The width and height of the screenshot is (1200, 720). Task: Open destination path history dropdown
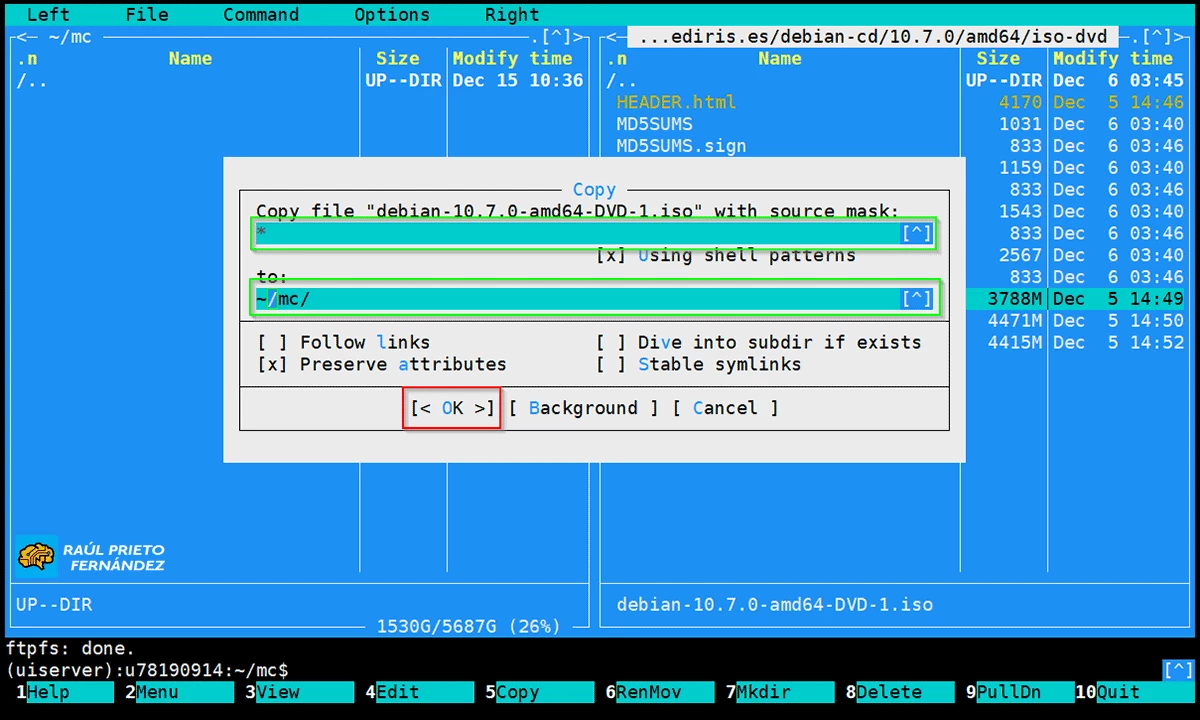point(916,298)
